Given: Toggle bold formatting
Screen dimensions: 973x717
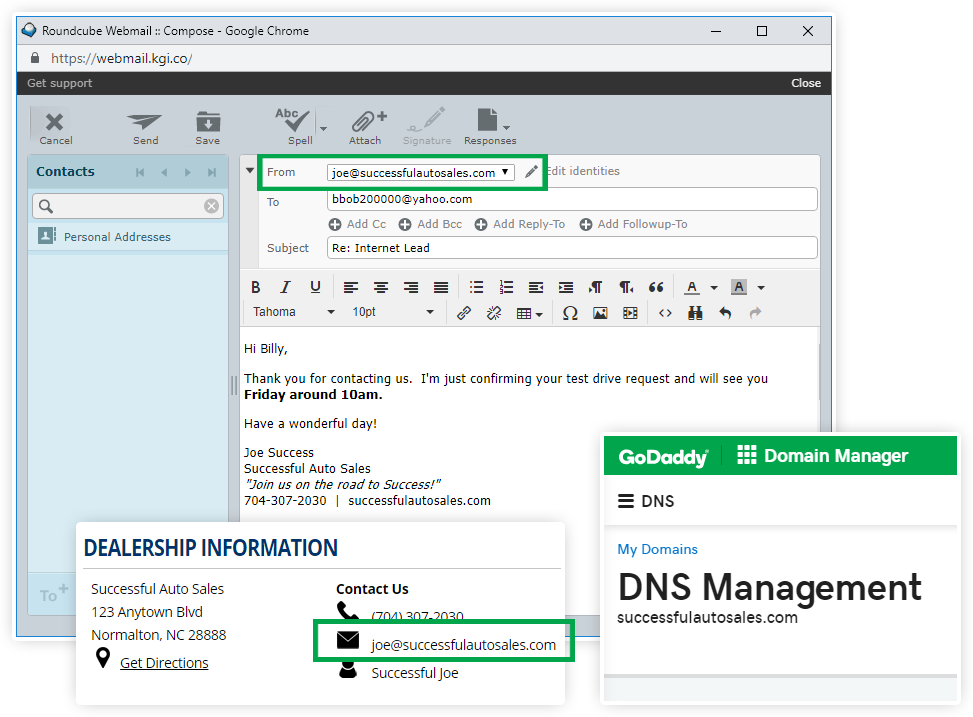Looking at the screenshot, I should tap(256, 287).
